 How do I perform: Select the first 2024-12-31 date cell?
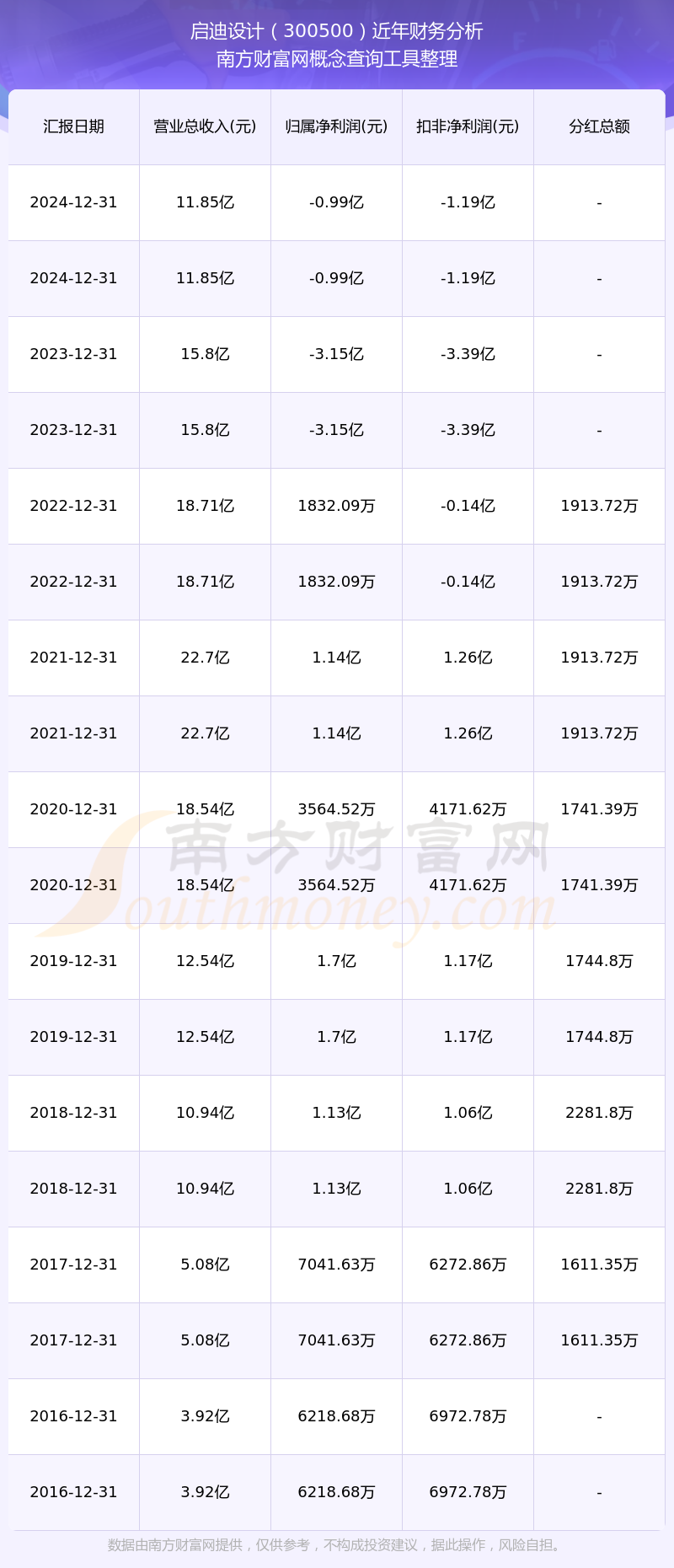[x=74, y=202]
